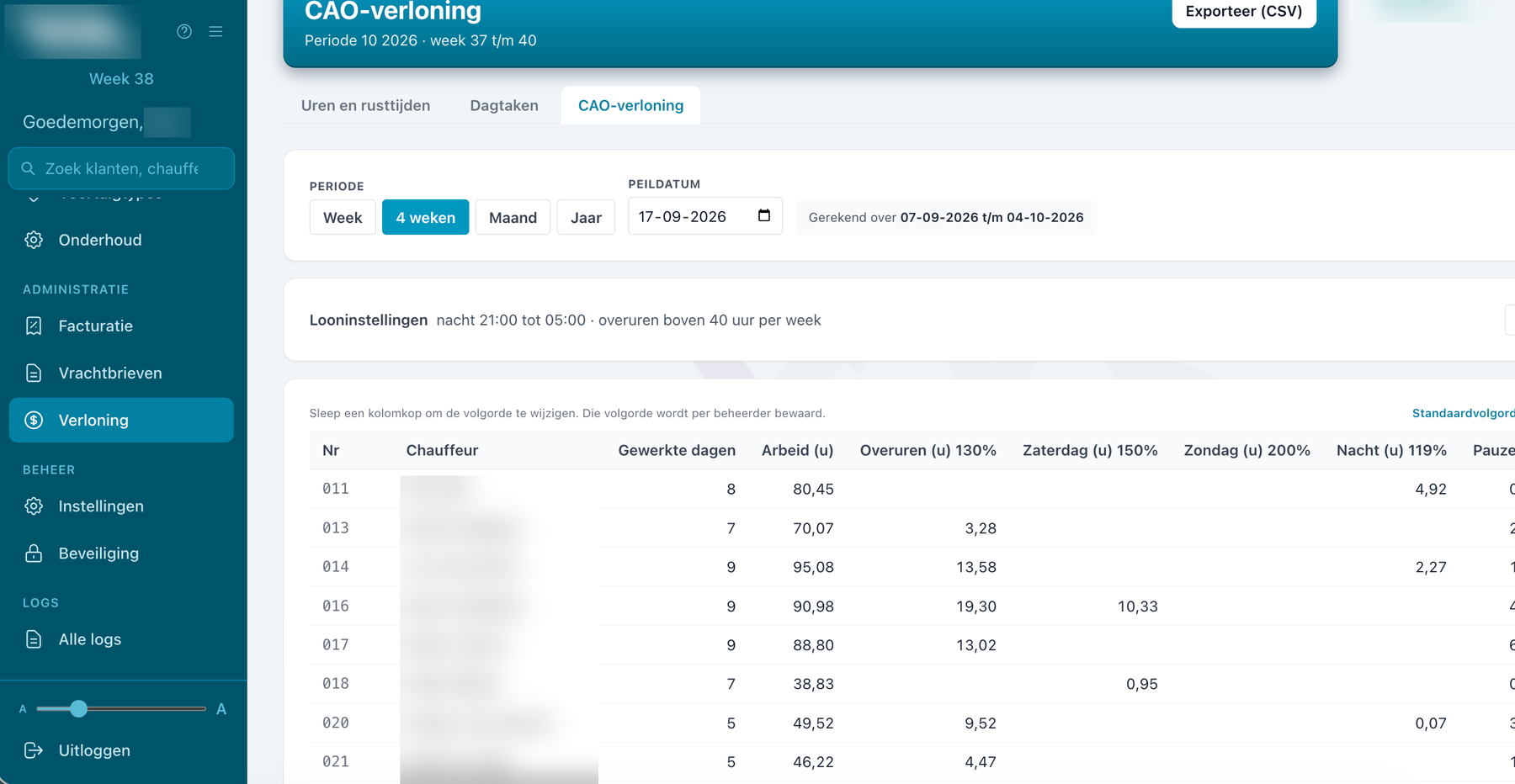Set period to Week
This screenshot has height=784, width=1515.
click(x=343, y=217)
